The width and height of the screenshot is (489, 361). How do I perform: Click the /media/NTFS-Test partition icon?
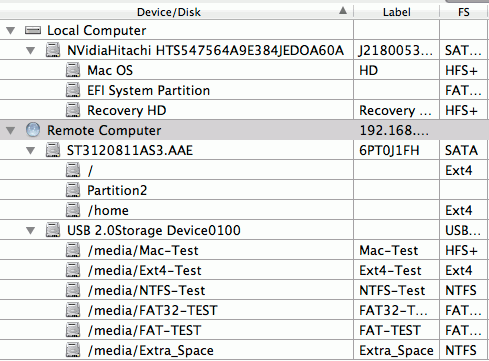[73, 290]
